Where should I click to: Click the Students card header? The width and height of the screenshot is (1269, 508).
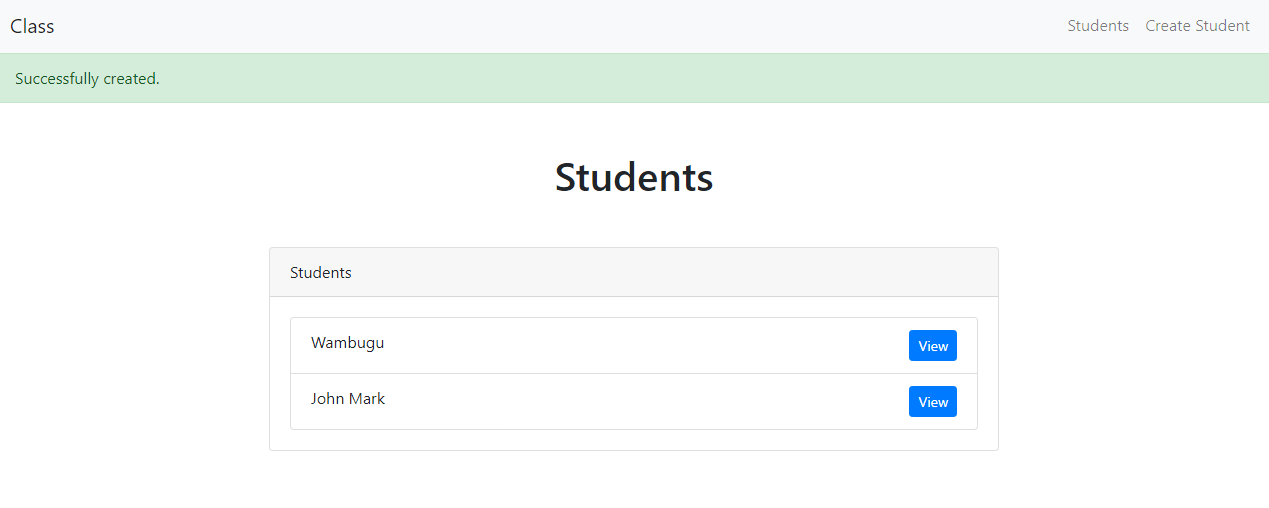[x=633, y=272]
